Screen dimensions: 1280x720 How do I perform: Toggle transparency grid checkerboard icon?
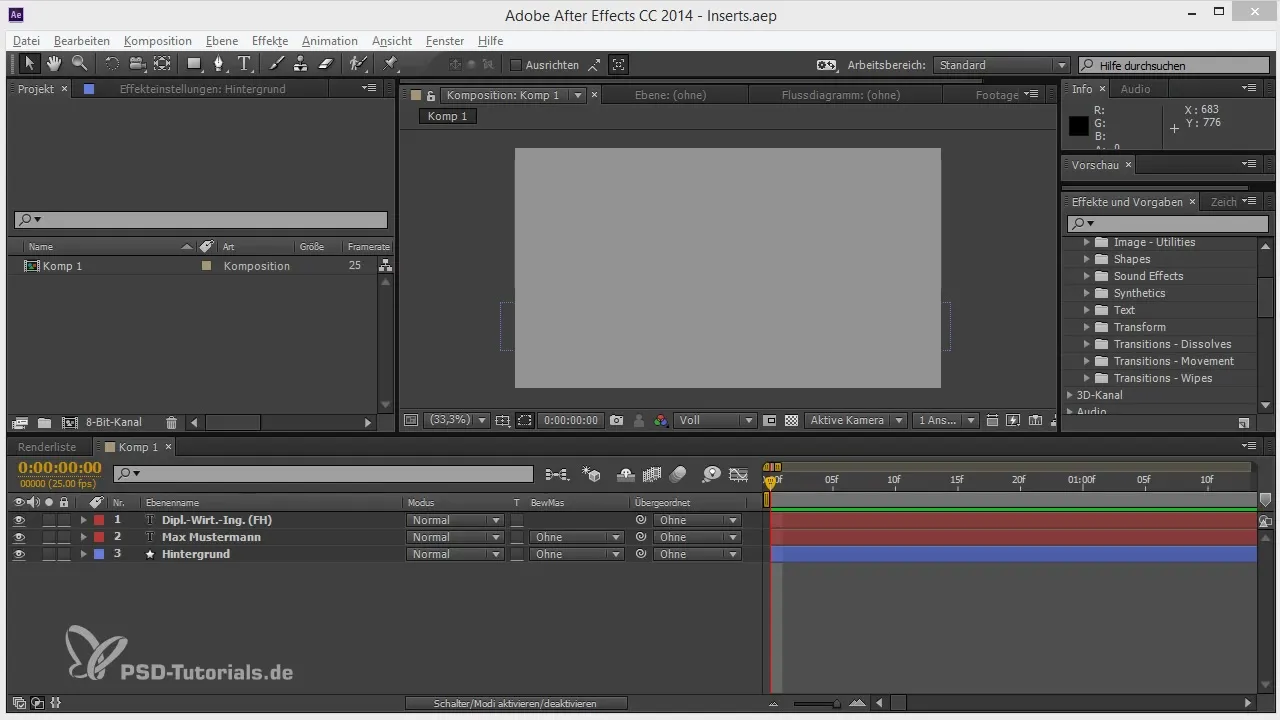tap(791, 421)
